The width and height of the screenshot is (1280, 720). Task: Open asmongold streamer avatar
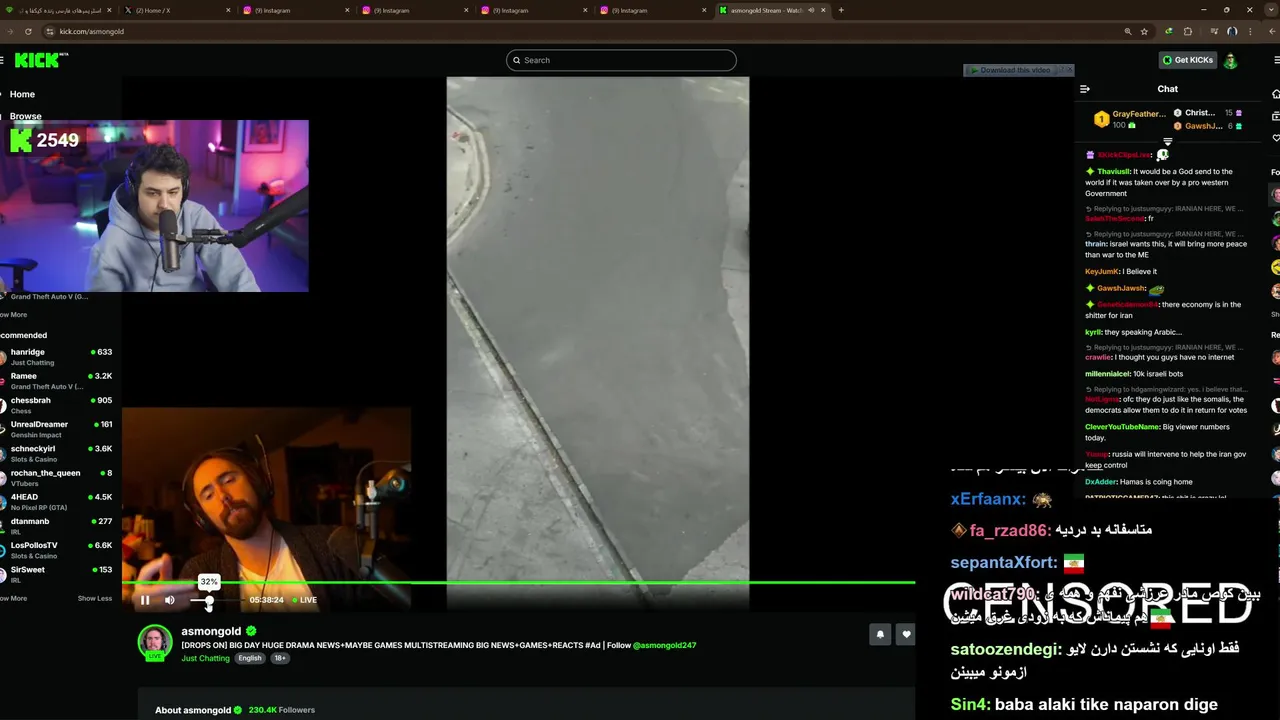[x=155, y=642]
